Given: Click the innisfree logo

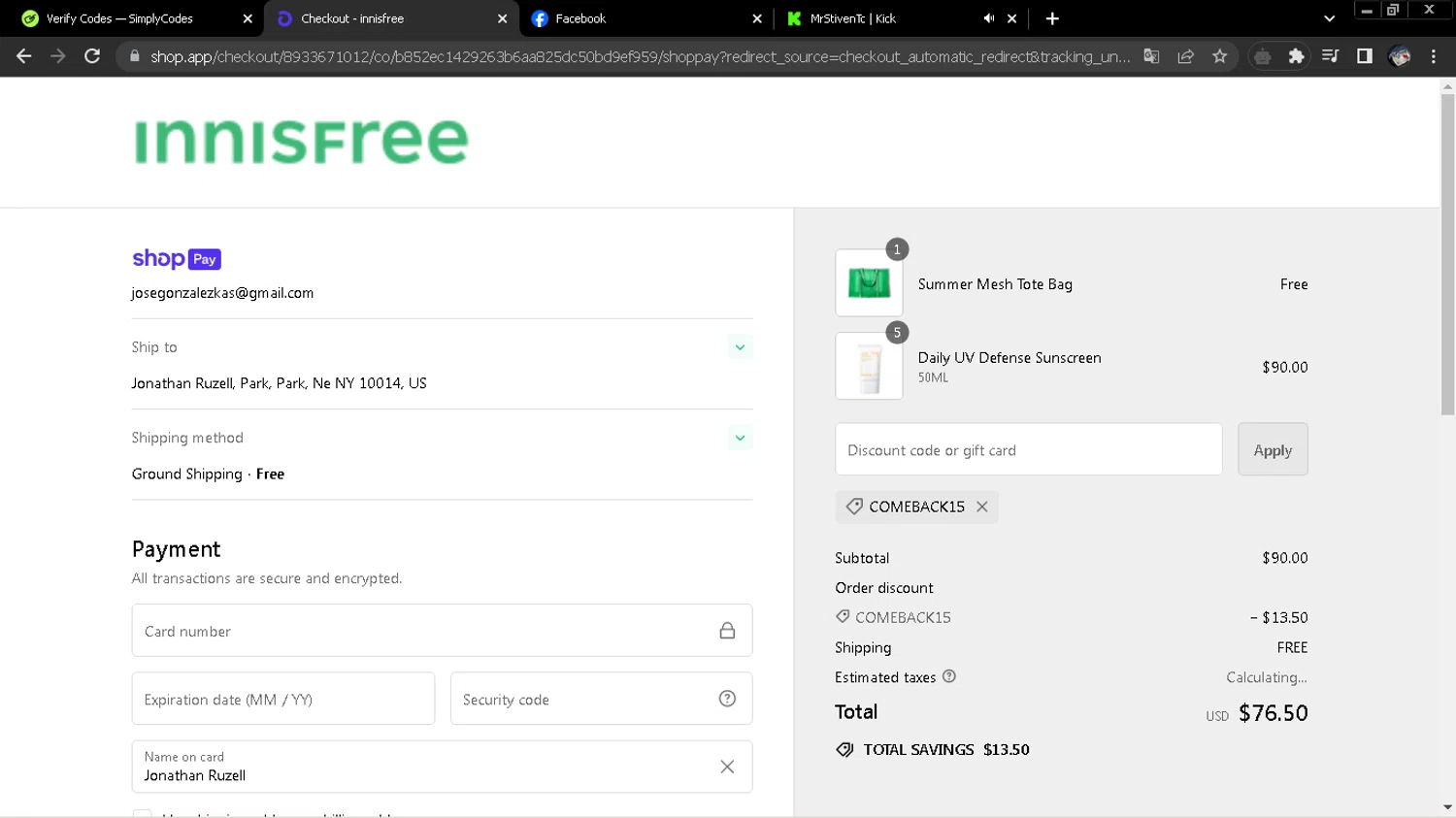Looking at the screenshot, I should tap(301, 142).
